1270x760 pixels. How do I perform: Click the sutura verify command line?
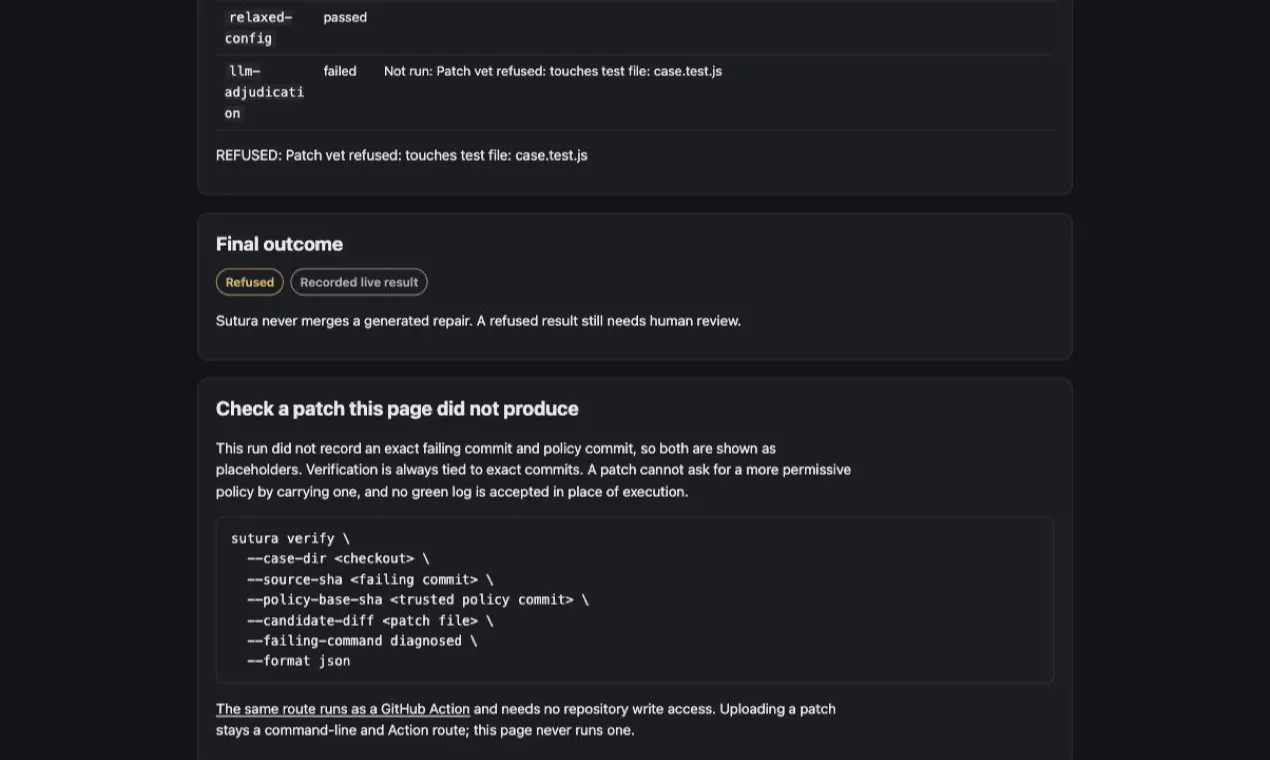[x=291, y=538]
